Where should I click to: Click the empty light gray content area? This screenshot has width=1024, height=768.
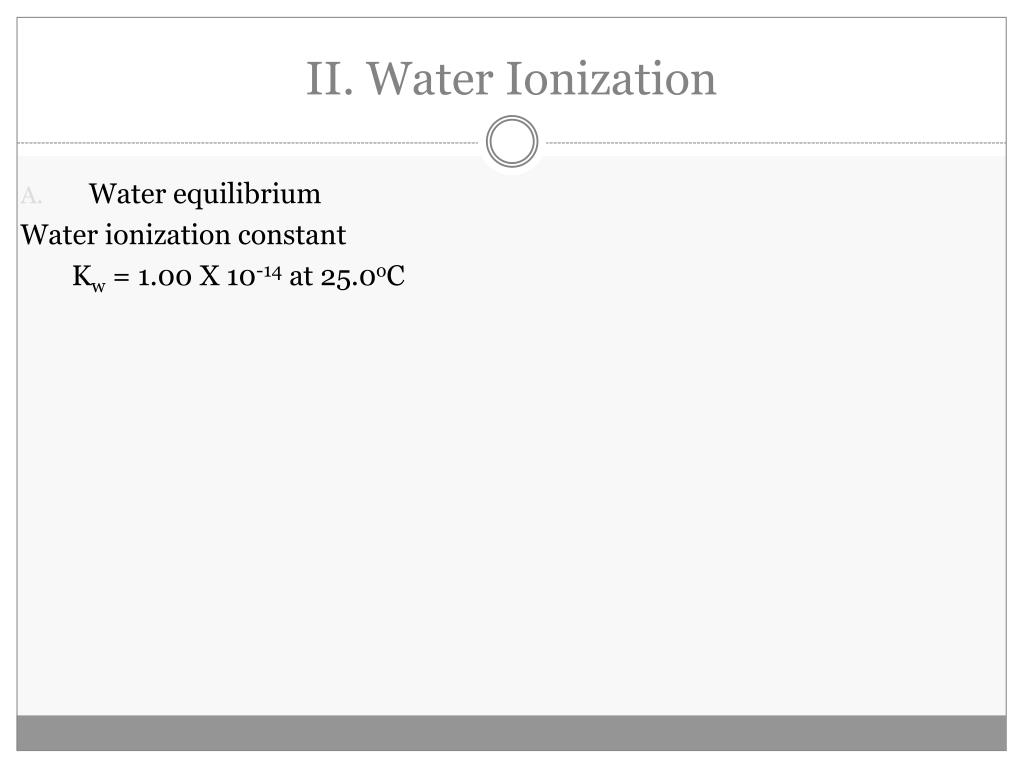coord(511,496)
